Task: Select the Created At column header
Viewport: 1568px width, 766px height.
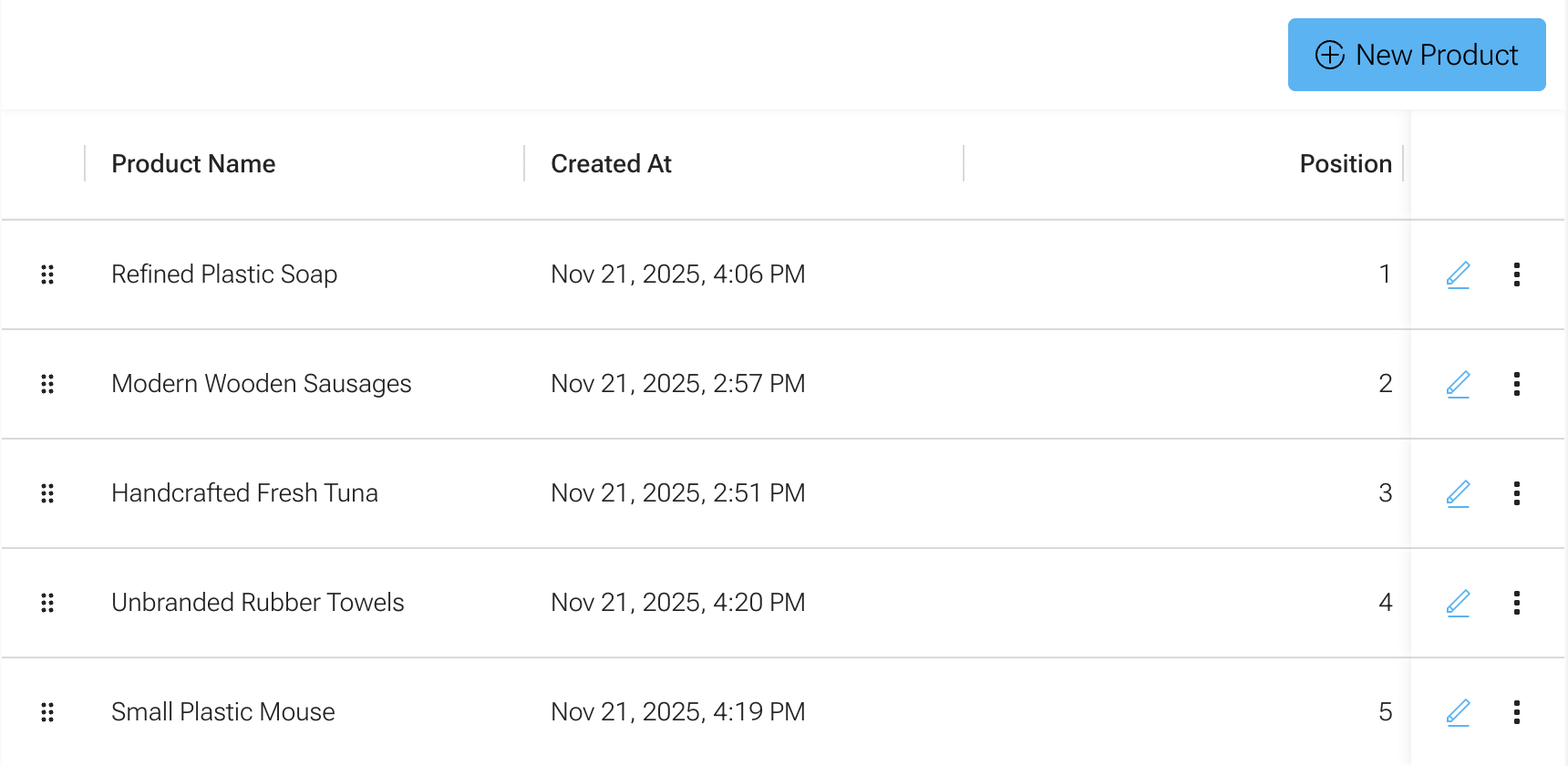Action: [x=611, y=163]
